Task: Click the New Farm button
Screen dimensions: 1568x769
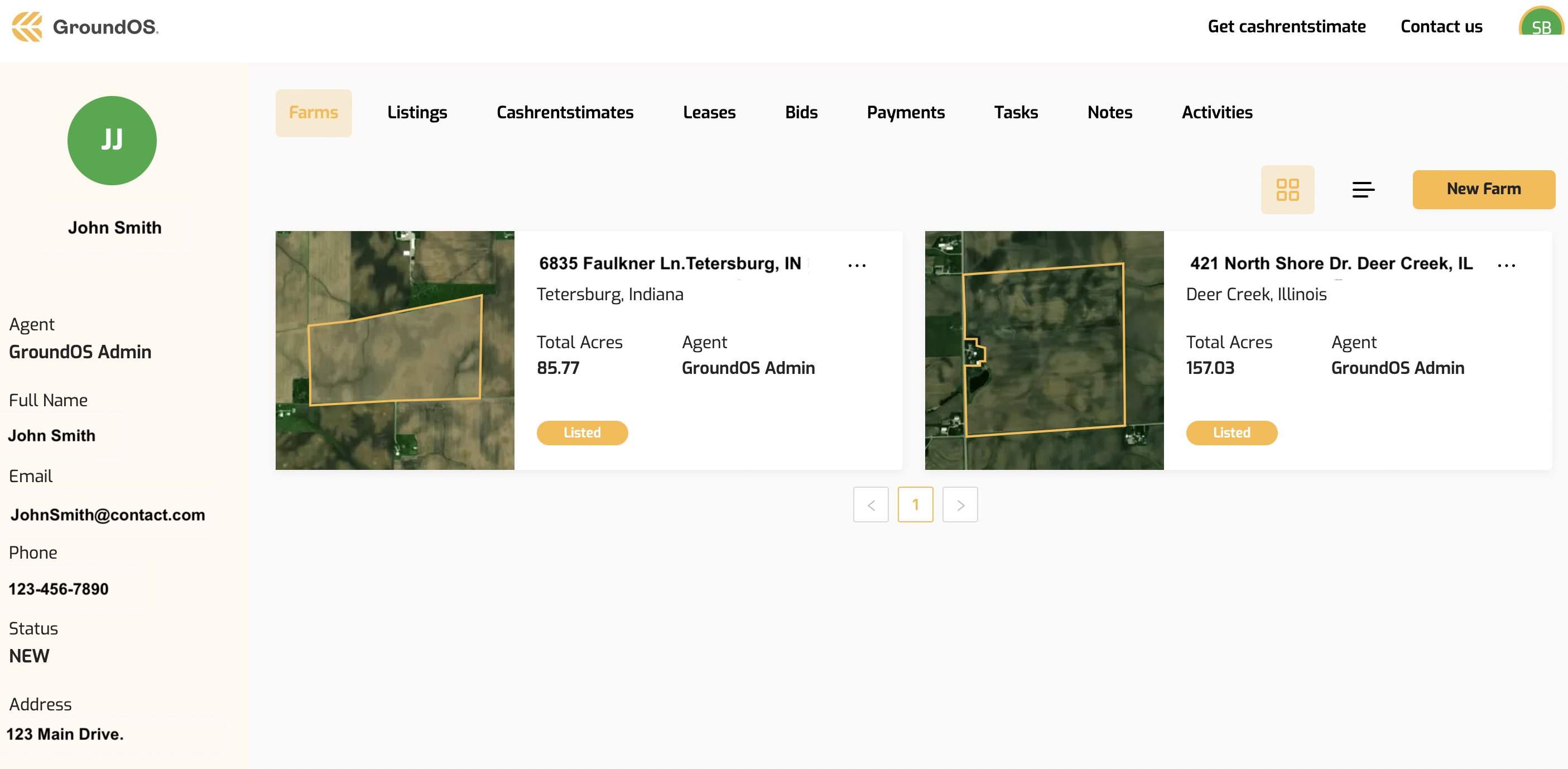Action: click(x=1483, y=189)
